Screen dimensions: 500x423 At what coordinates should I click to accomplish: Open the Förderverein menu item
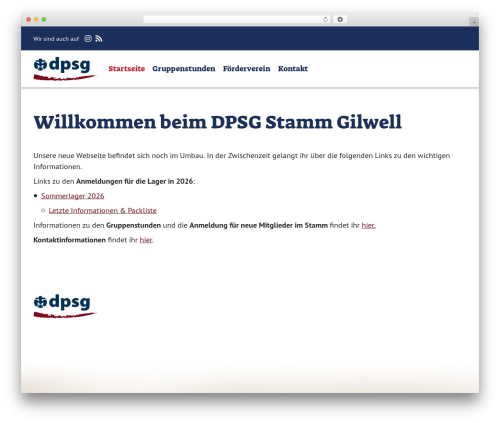(x=247, y=68)
